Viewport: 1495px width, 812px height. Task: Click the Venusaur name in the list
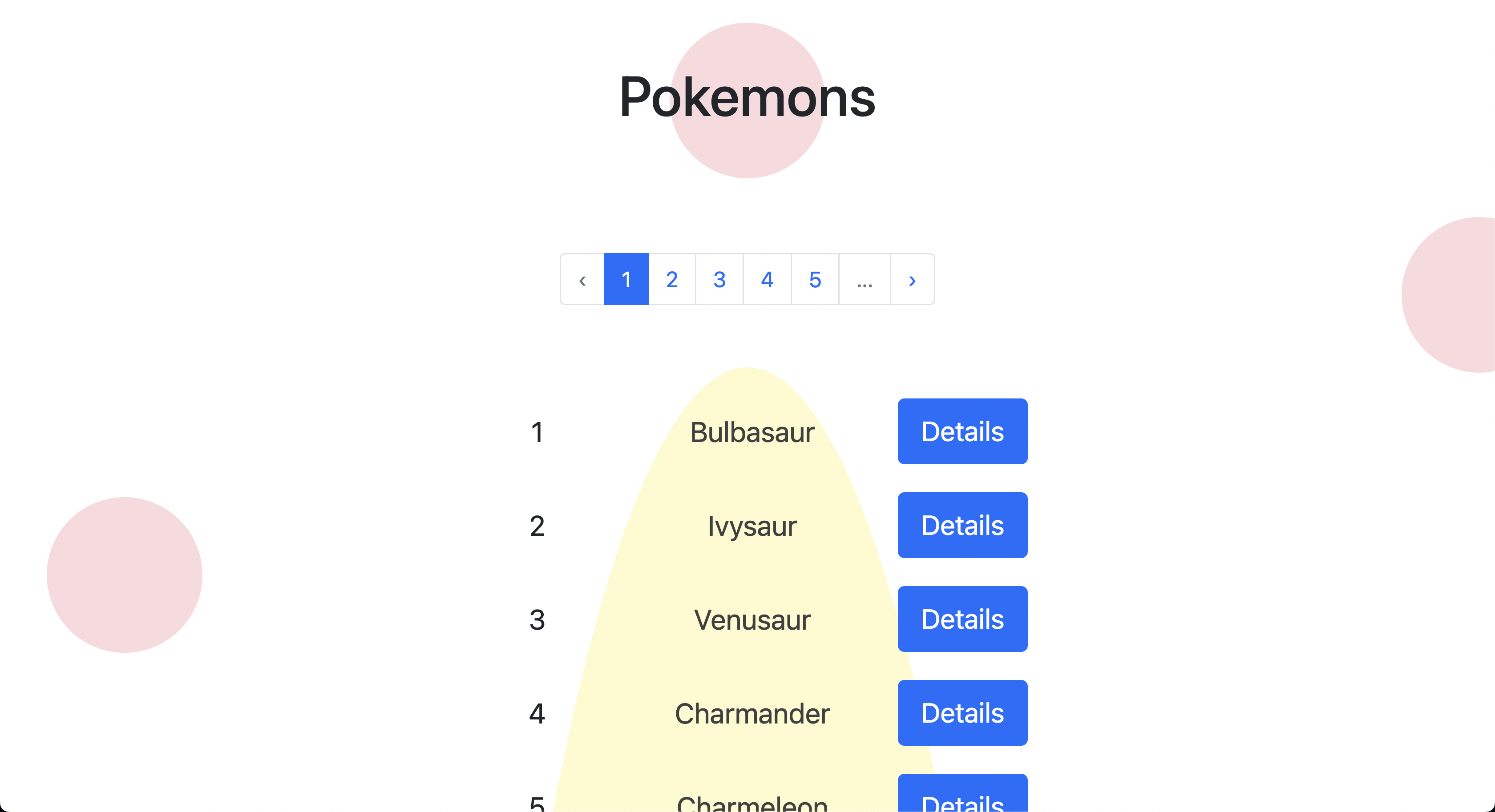pos(752,619)
